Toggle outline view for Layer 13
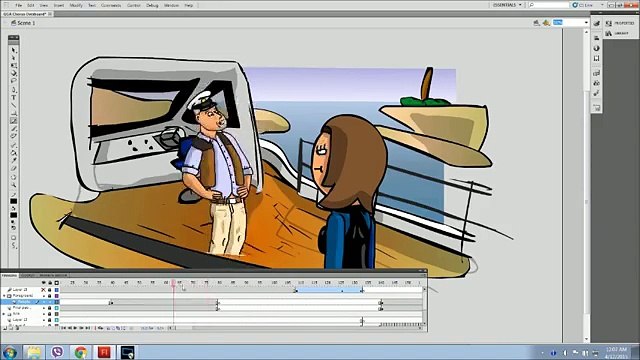This screenshot has height=360, width=640. click(56, 320)
